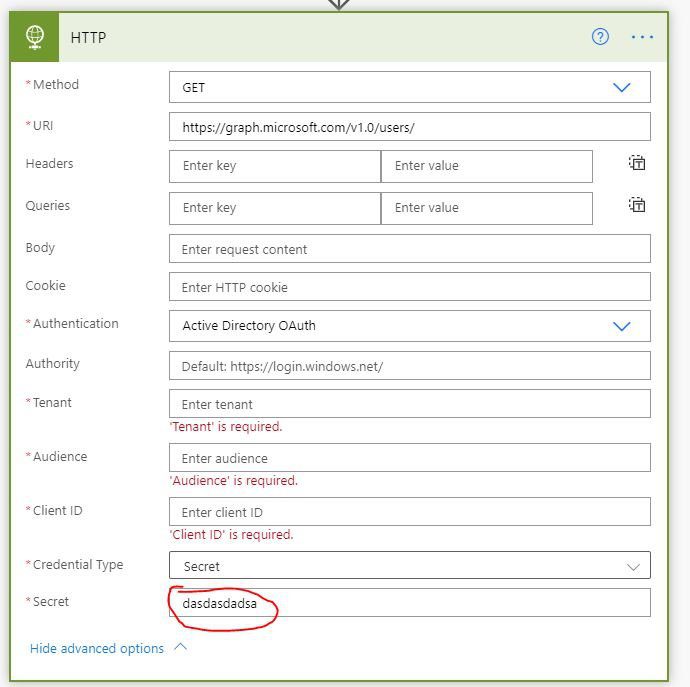This screenshot has width=690, height=687.
Task: Open the three-dot more options menu
Action: pos(642,37)
